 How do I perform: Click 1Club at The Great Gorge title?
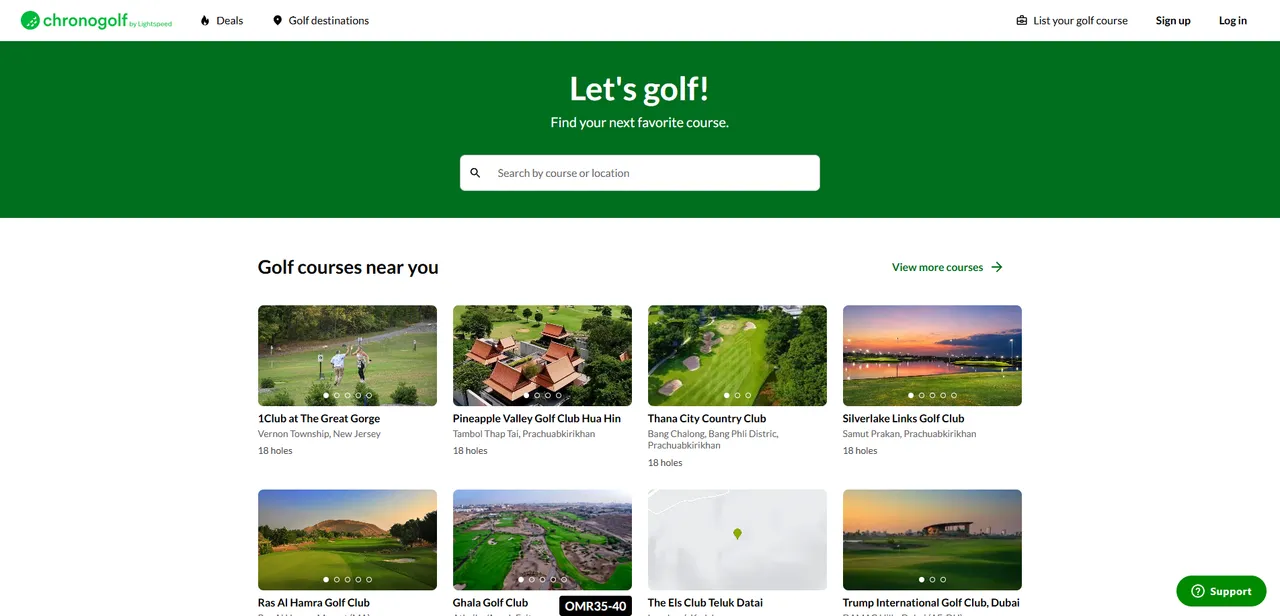tap(319, 418)
